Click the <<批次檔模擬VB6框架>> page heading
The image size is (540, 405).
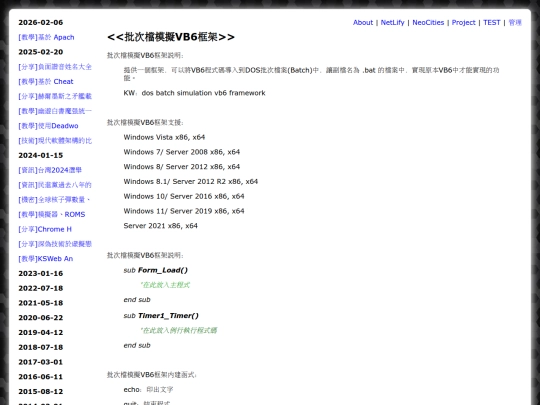[x=171, y=37]
